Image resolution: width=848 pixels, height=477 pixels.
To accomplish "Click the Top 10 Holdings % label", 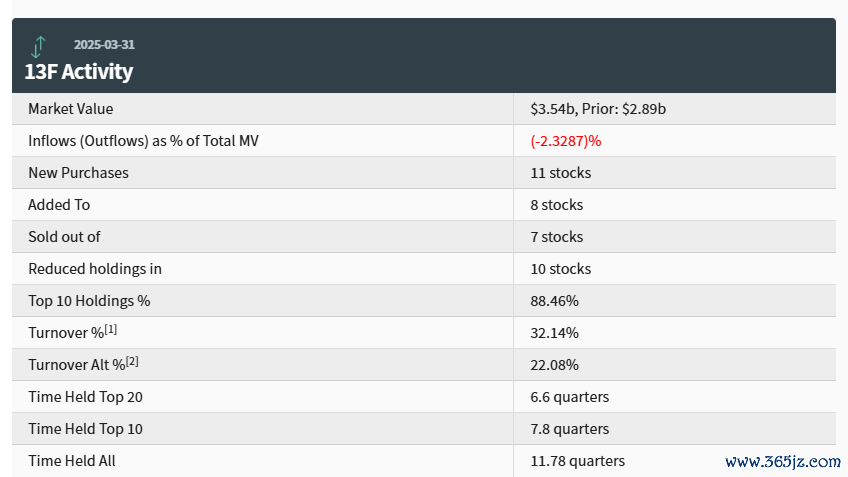I will click(x=89, y=301).
